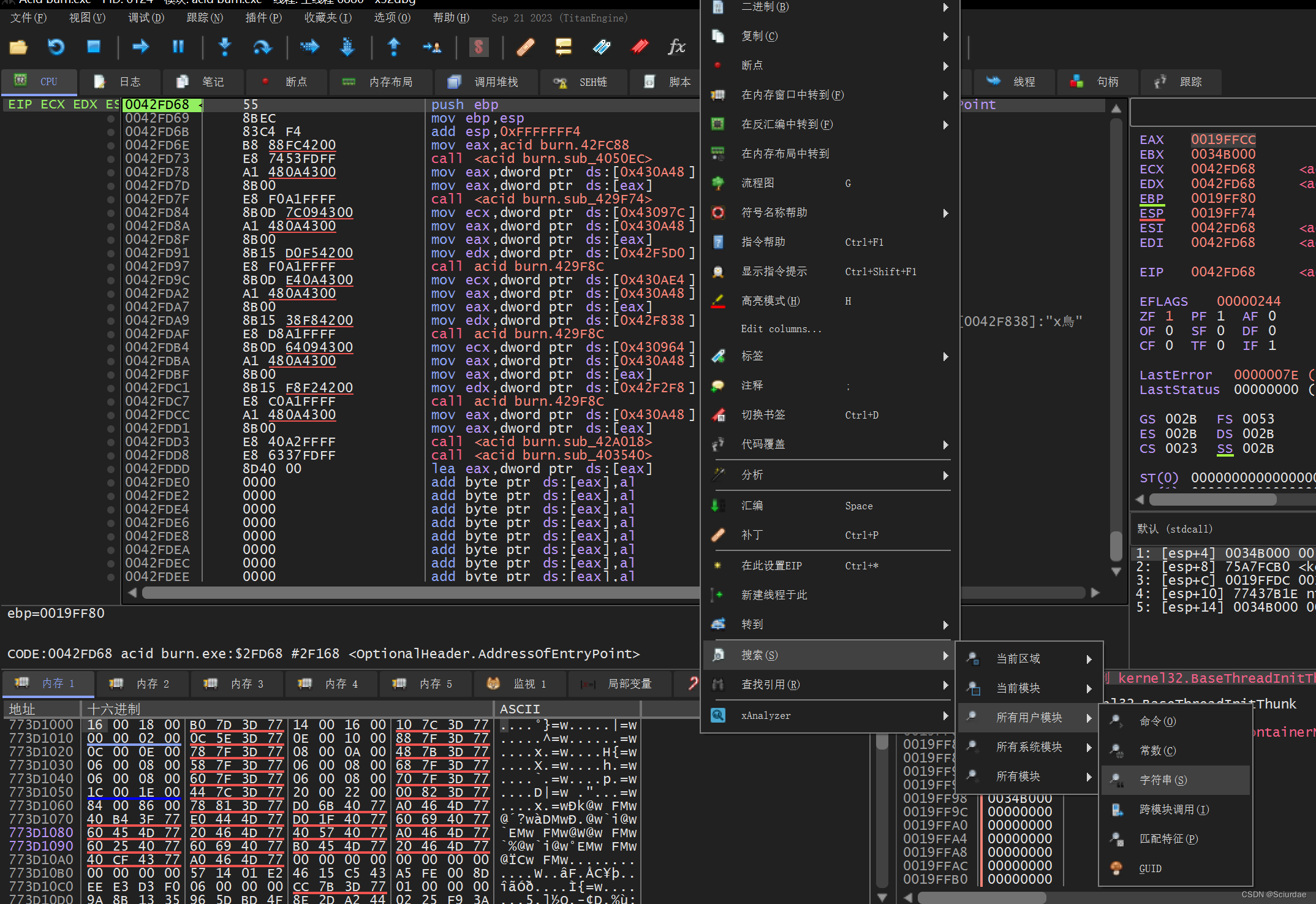Switch to the CPU tab
The width and height of the screenshot is (1316, 904).
[x=39, y=82]
